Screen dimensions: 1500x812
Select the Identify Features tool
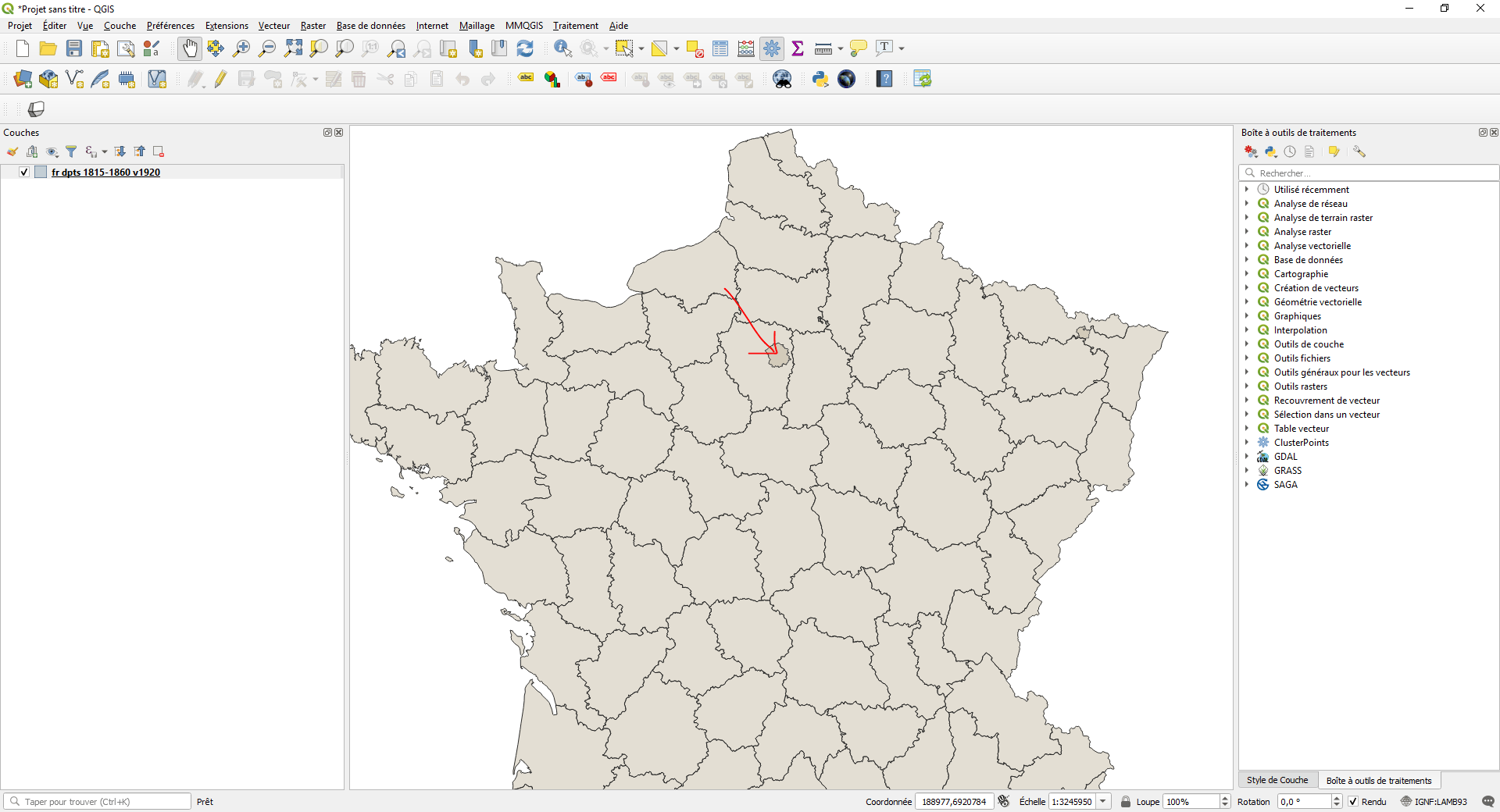[x=562, y=48]
